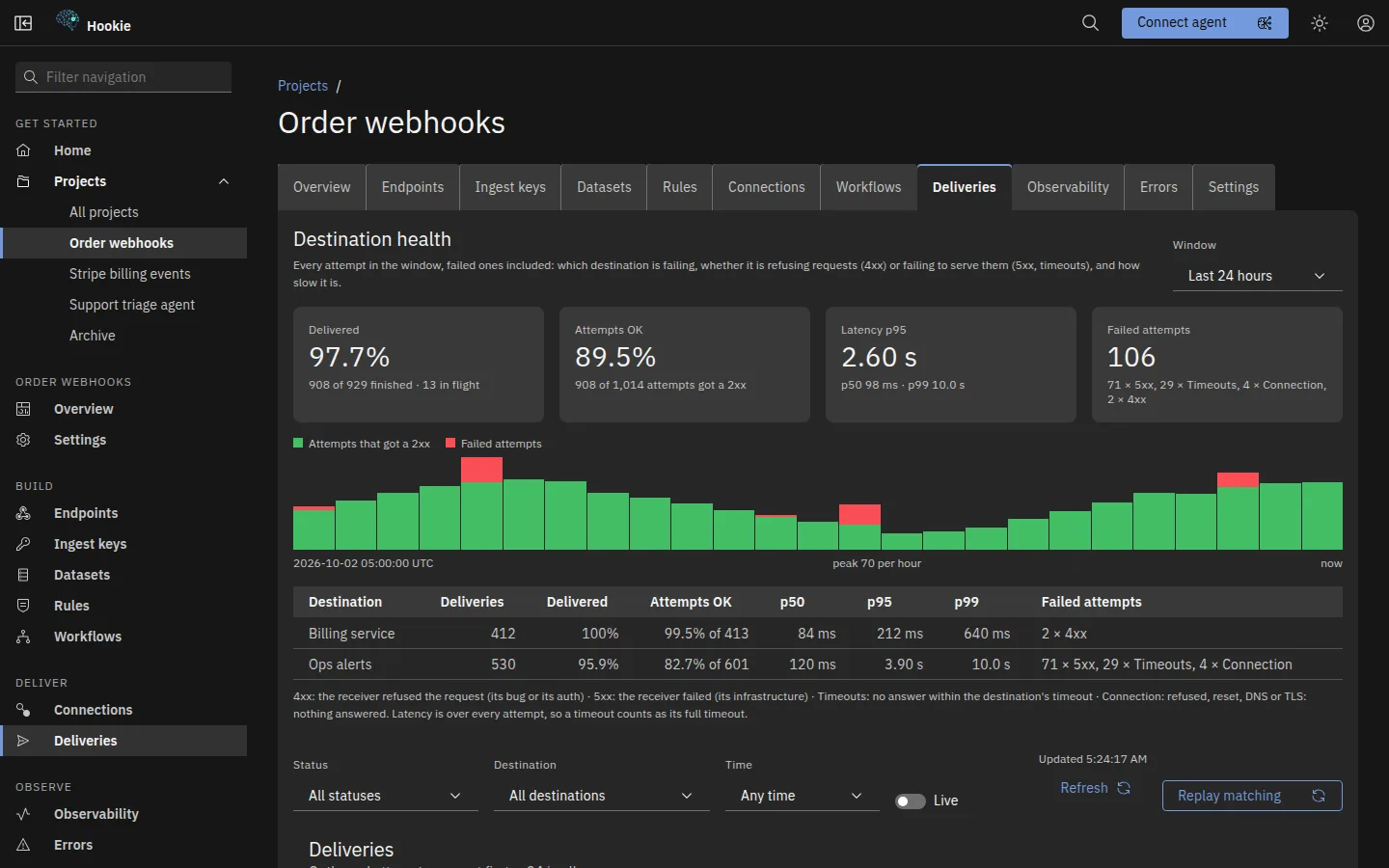Click the Endpoints sidebar icon

tap(23, 513)
